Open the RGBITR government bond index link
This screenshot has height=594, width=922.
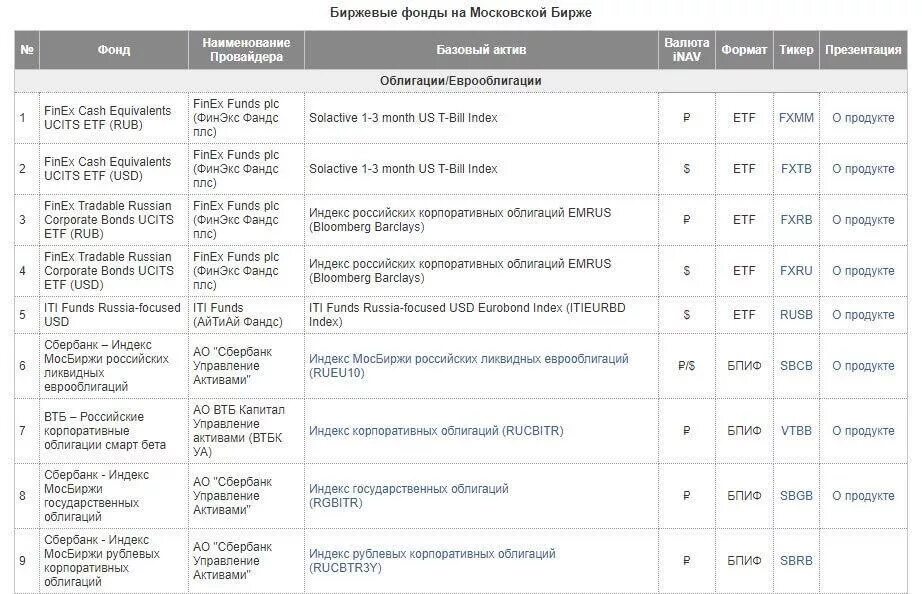(409, 496)
